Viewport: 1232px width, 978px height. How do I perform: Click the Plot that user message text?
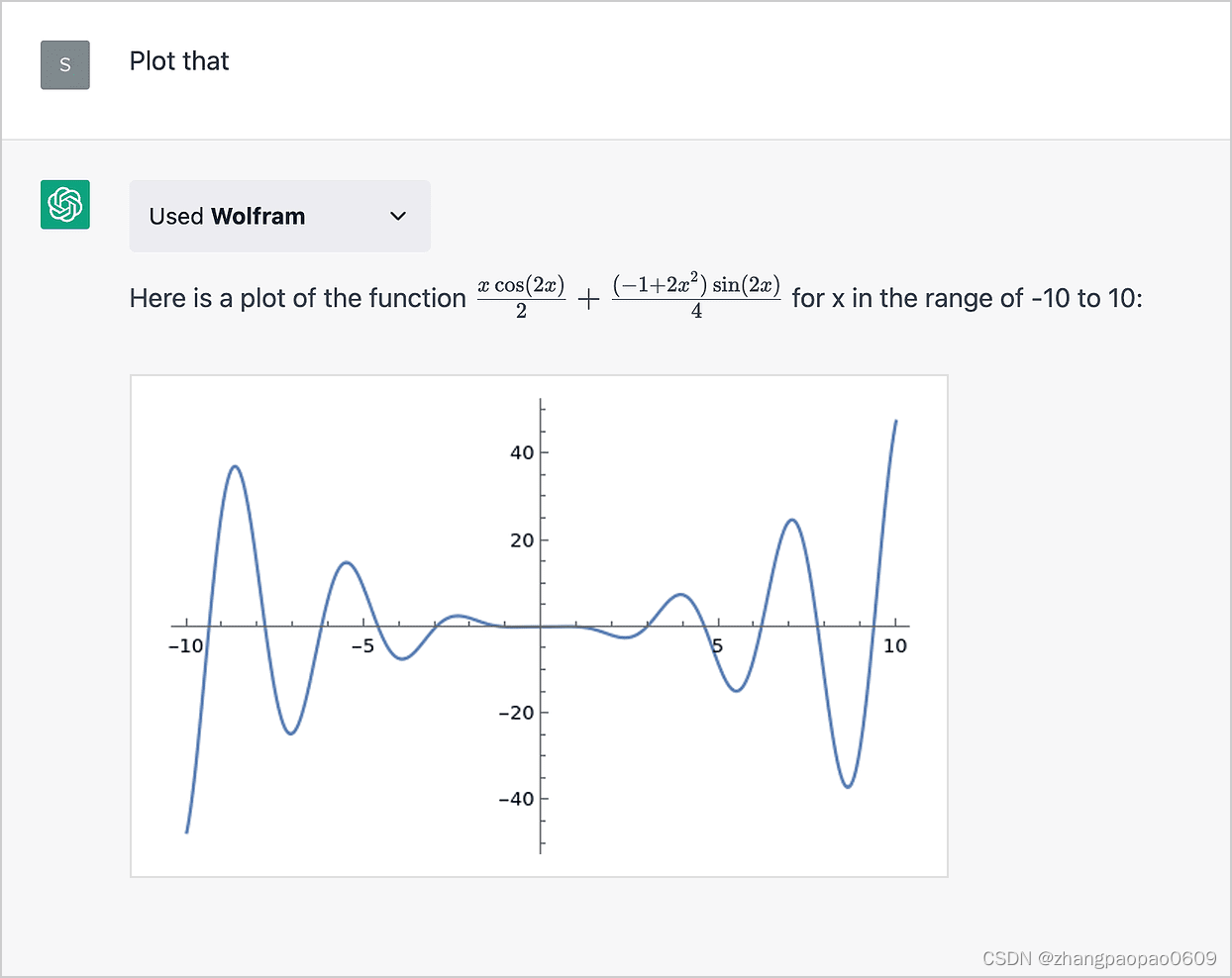[x=179, y=61]
